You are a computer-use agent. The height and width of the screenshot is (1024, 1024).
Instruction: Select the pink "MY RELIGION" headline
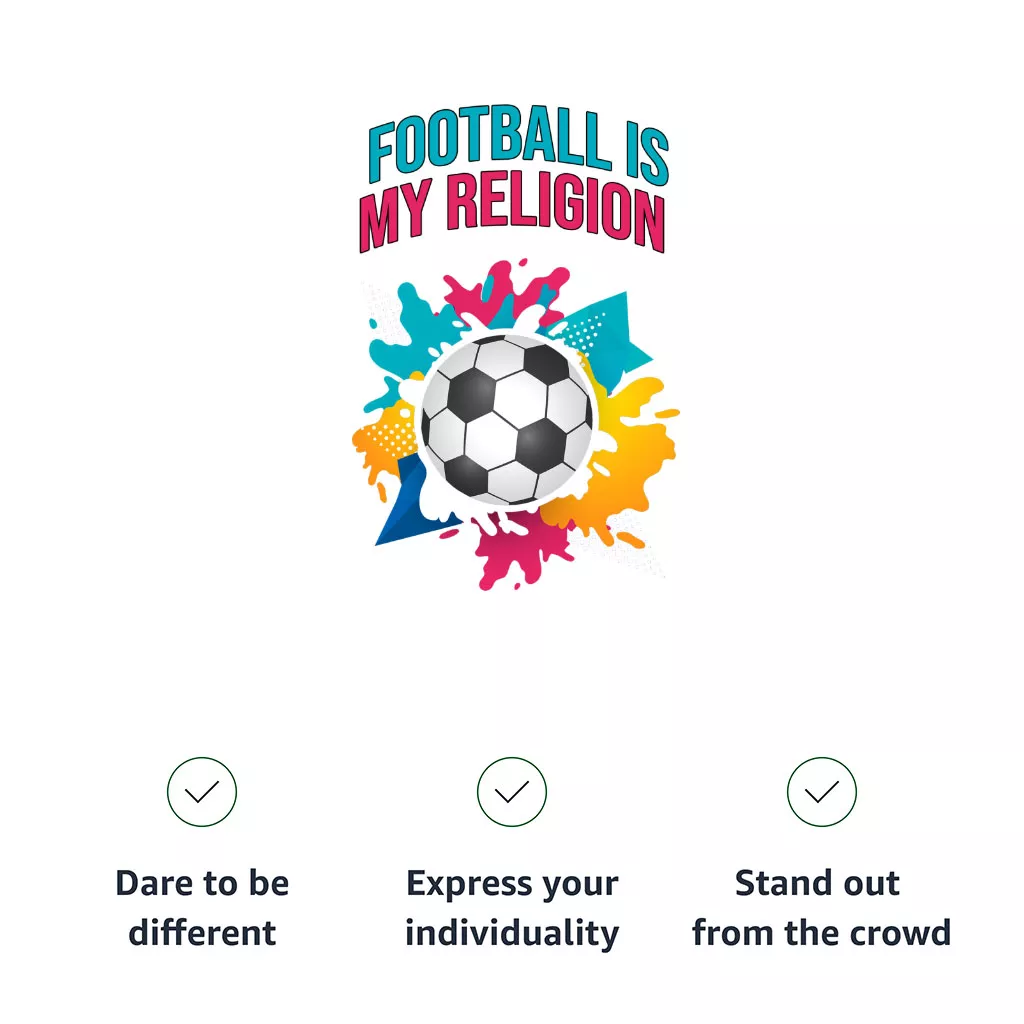(x=512, y=212)
